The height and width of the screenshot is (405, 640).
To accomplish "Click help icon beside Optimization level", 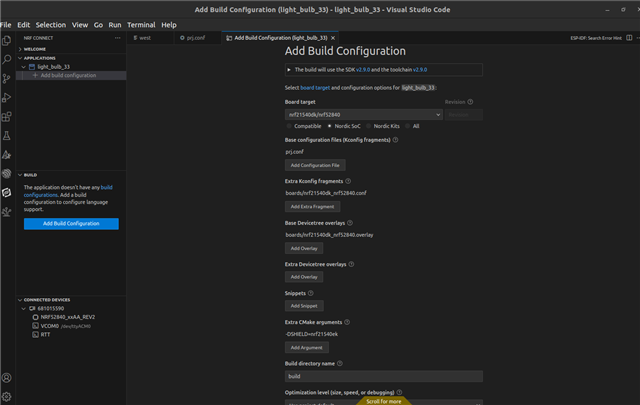I will click(399, 392).
